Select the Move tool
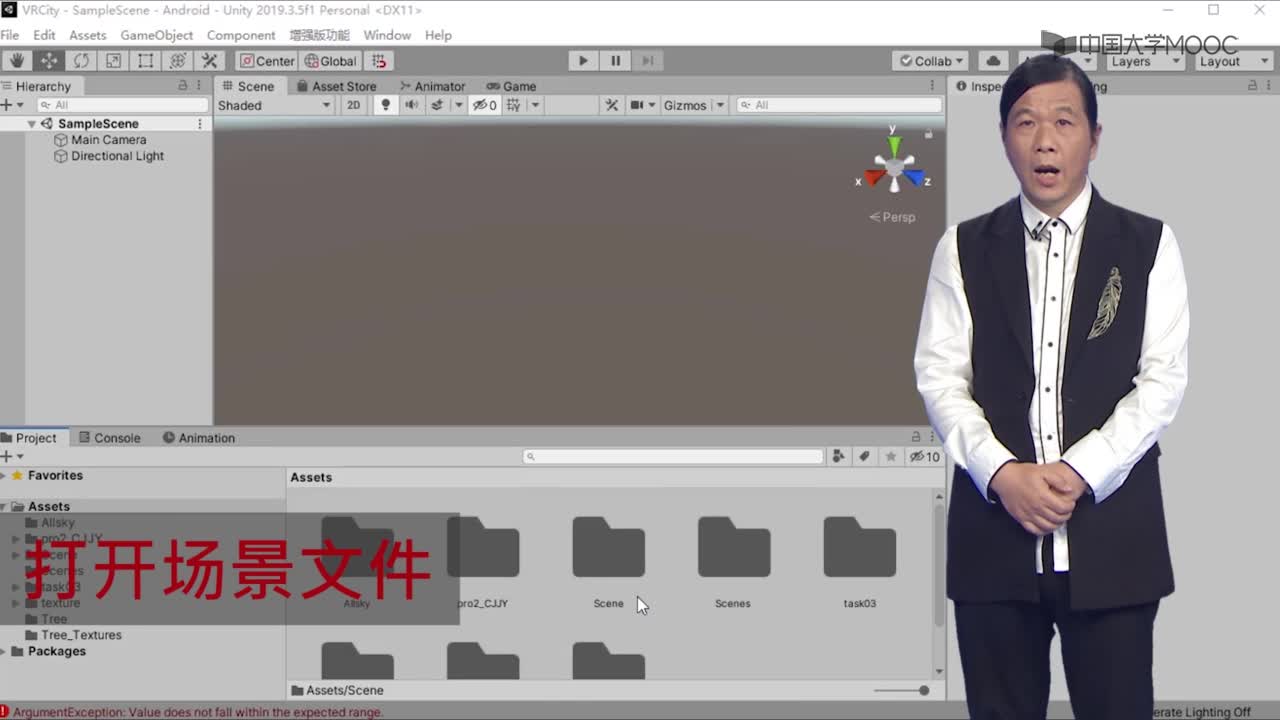This screenshot has height=720, width=1280. 49,61
